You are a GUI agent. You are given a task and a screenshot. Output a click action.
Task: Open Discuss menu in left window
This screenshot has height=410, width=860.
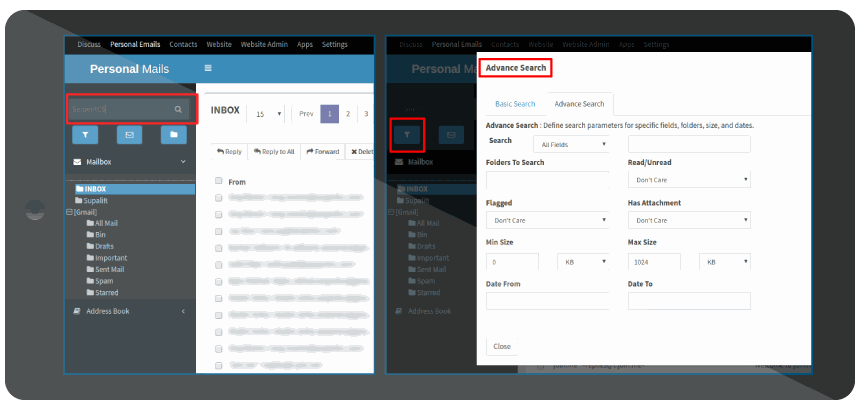click(89, 44)
